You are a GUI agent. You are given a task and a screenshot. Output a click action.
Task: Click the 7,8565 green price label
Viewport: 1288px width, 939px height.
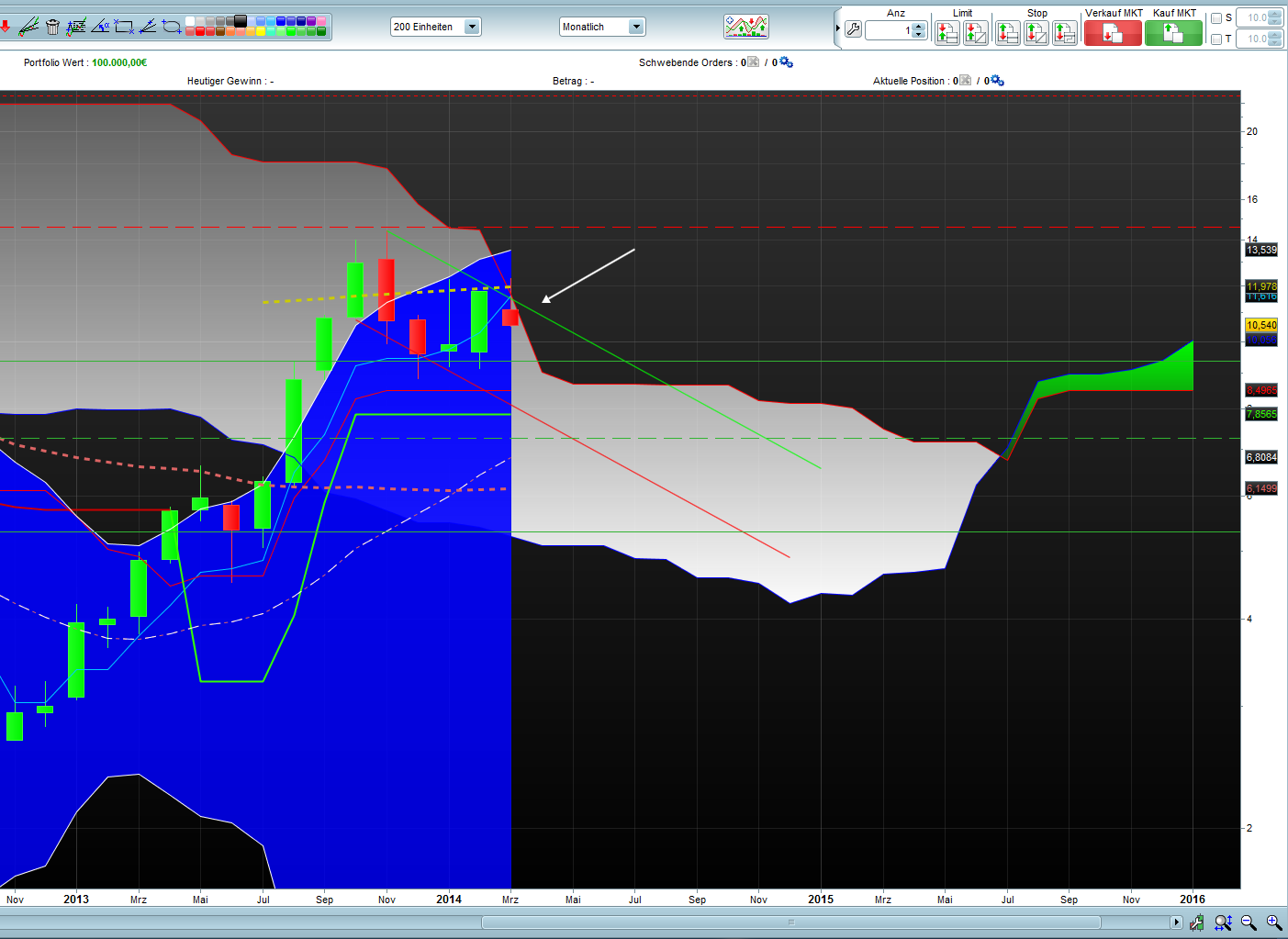tap(1261, 414)
